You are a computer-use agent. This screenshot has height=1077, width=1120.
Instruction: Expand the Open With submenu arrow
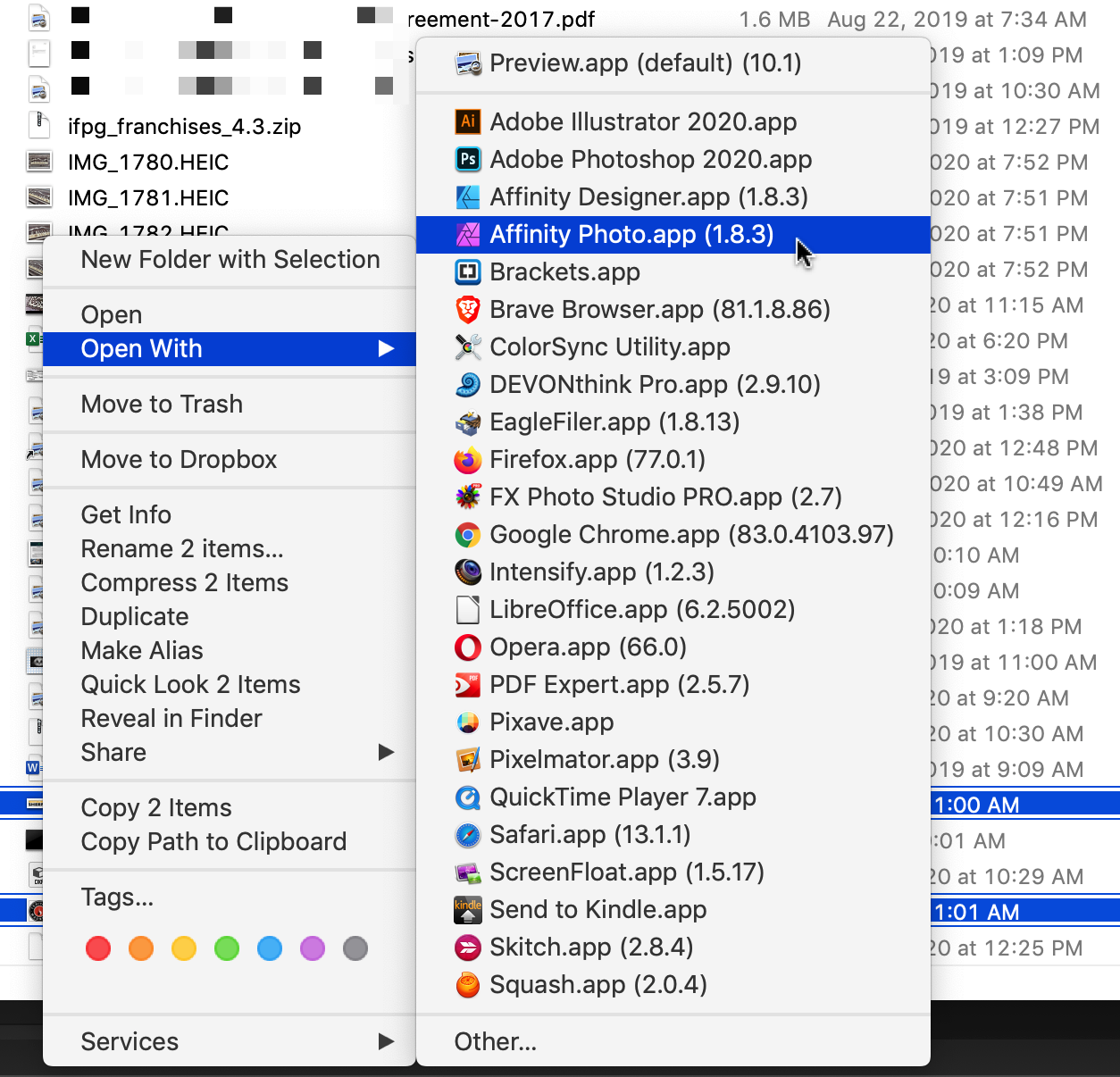(386, 349)
